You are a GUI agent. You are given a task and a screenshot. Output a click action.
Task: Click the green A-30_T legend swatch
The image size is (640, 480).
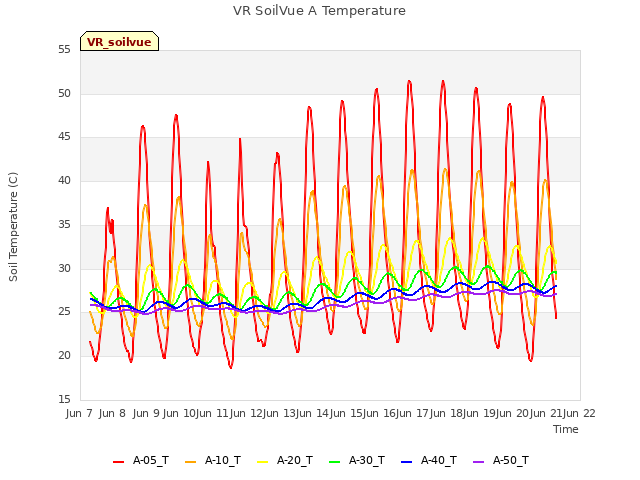click(x=334, y=462)
